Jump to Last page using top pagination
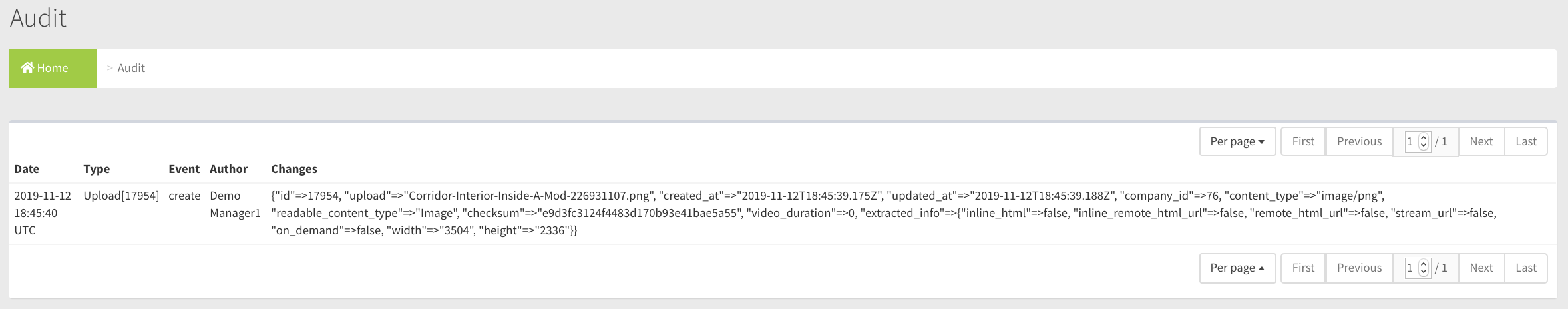The image size is (1568, 309). [1526, 141]
